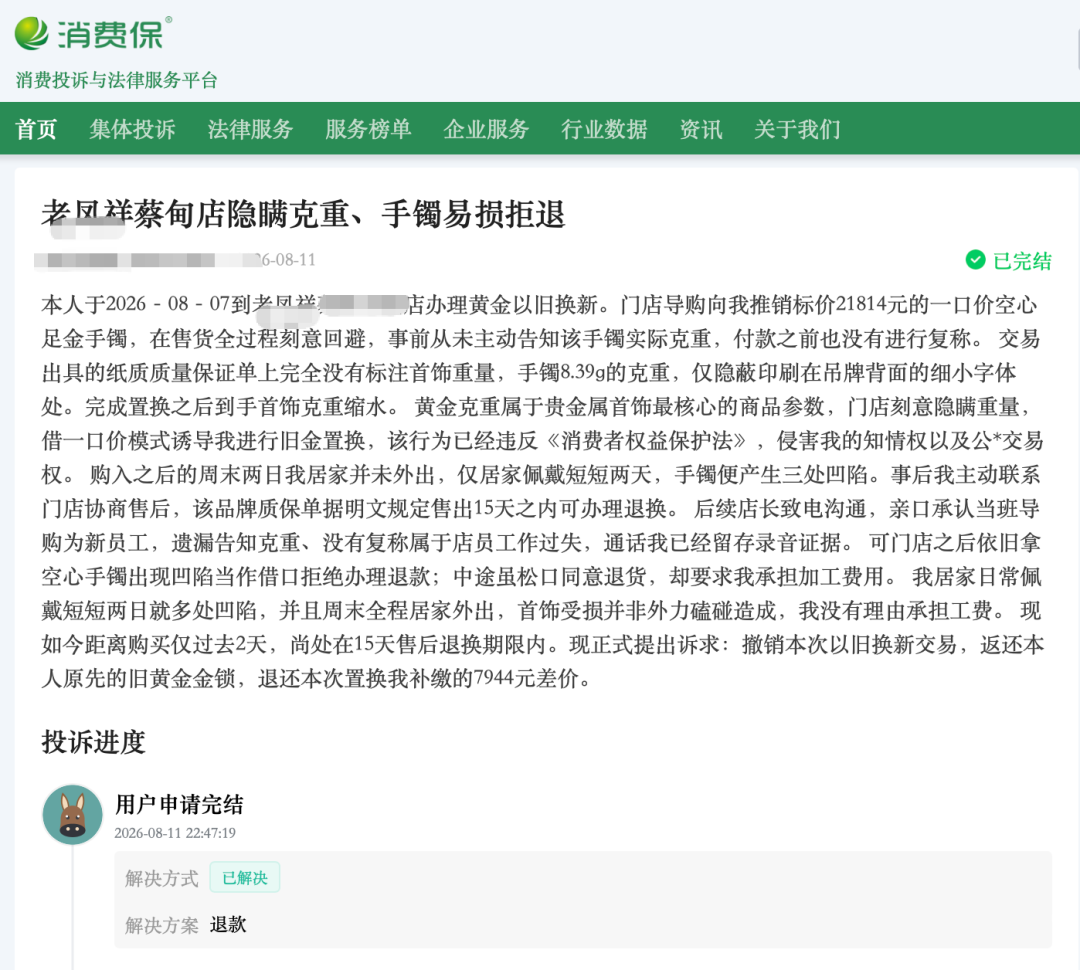
Task: Go to 集体投诉 in the nav bar
Action: coord(132,129)
